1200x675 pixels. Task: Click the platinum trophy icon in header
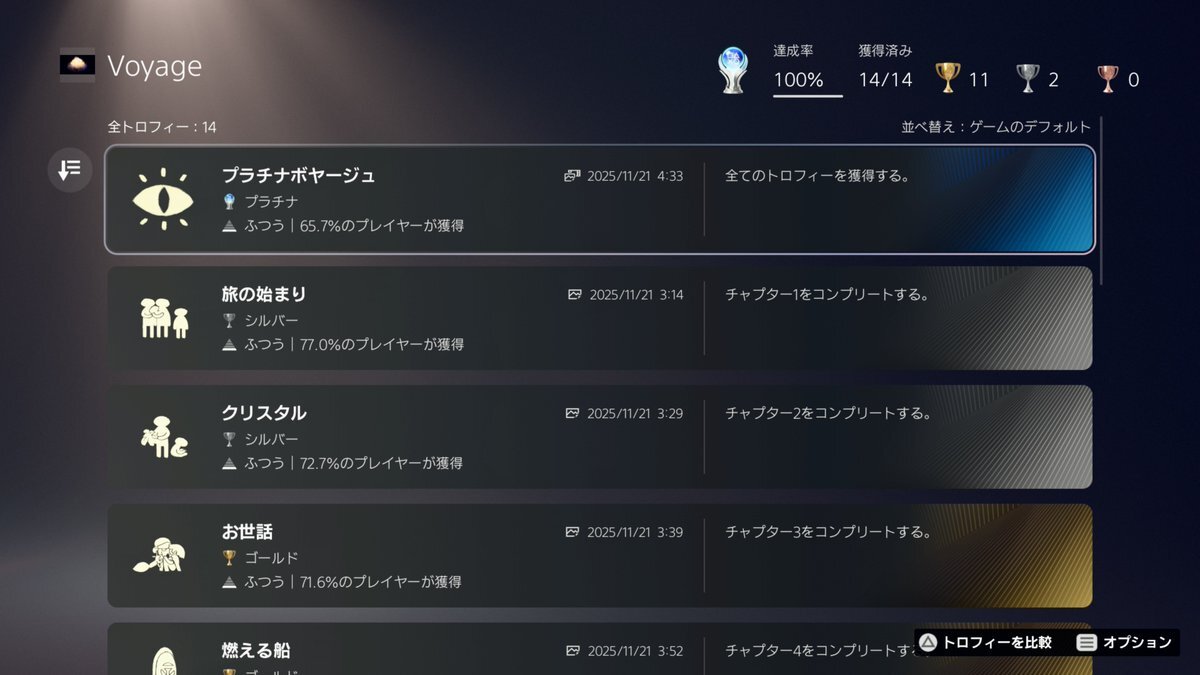pyautogui.click(x=733, y=71)
